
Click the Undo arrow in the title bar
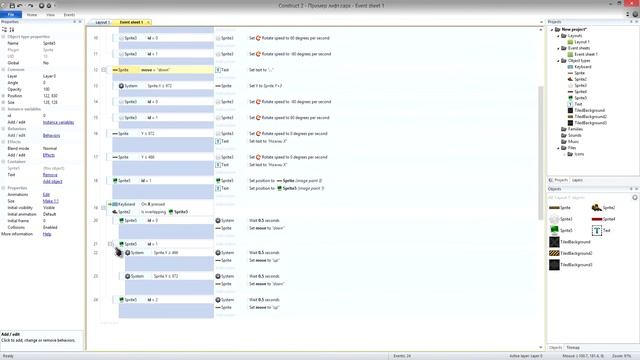pyautogui.click(x=20, y=6)
